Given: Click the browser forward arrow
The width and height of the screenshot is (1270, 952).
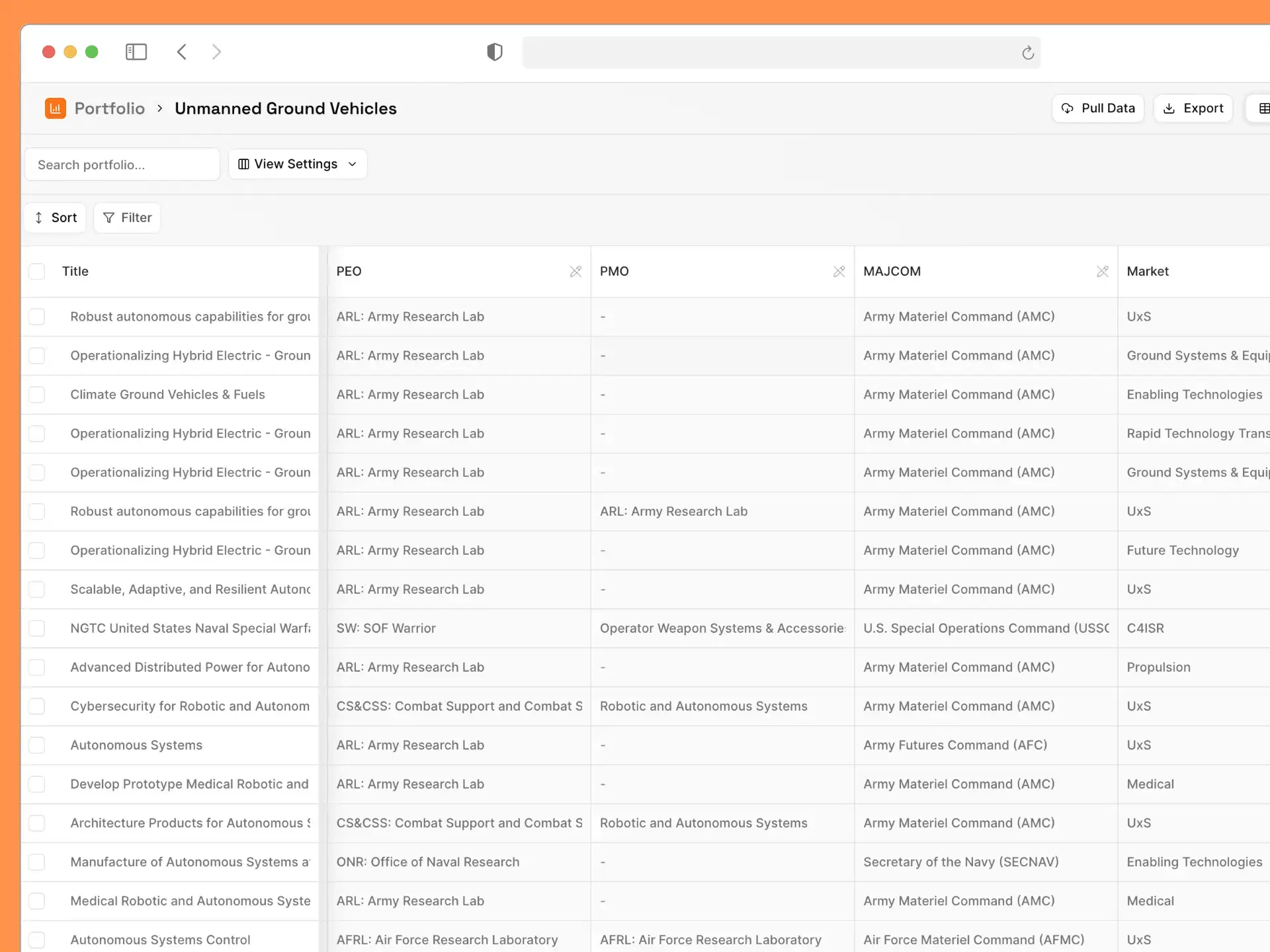Looking at the screenshot, I should (216, 52).
